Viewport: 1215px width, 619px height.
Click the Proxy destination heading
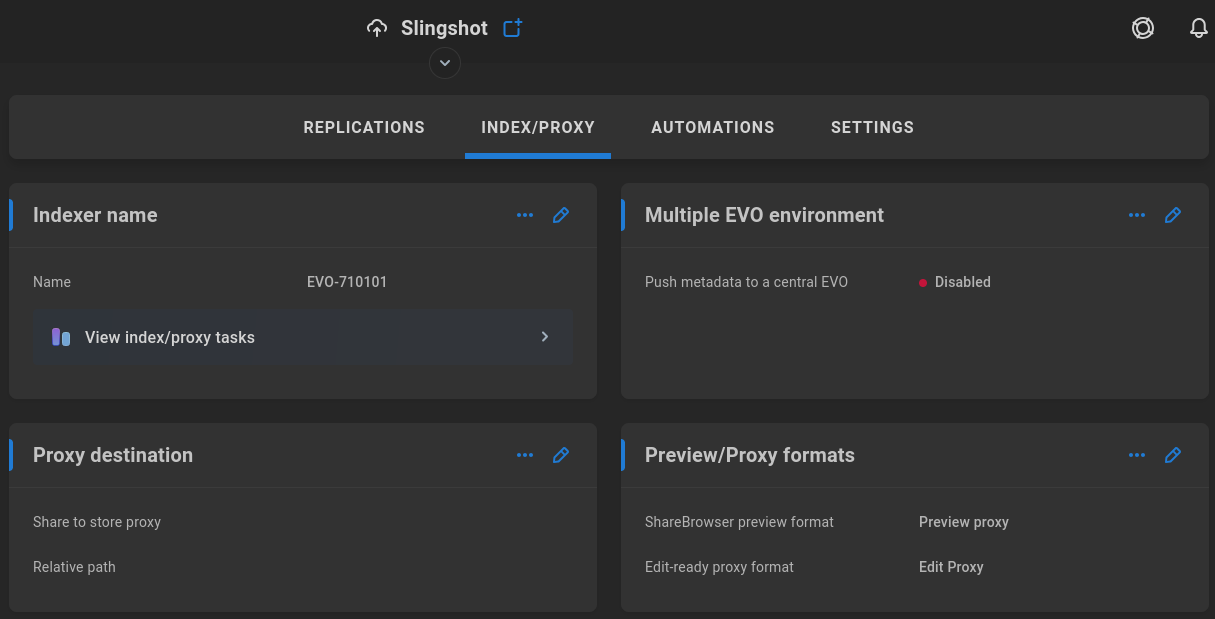[113, 455]
